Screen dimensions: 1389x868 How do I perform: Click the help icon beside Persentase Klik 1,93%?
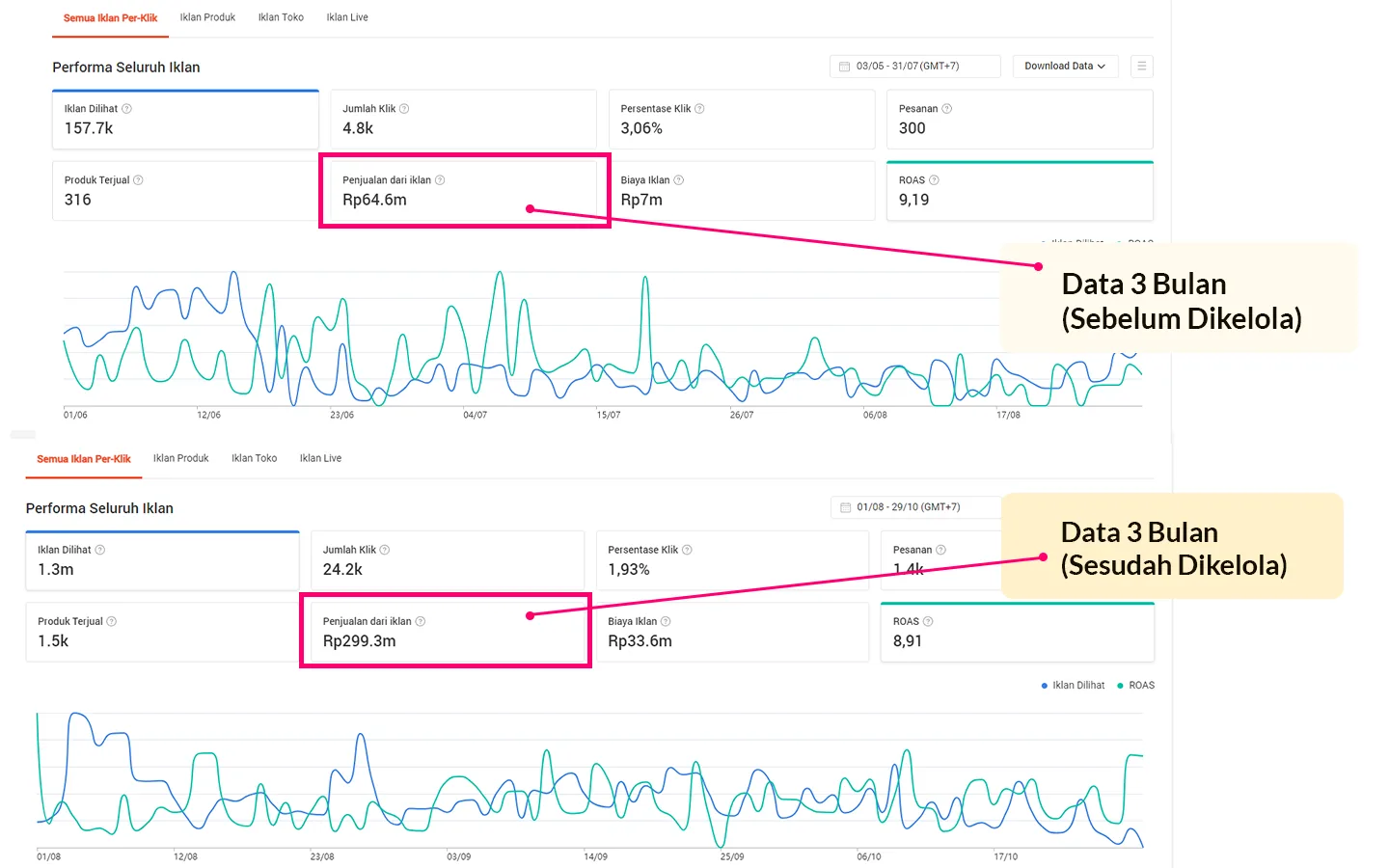(x=688, y=549)
